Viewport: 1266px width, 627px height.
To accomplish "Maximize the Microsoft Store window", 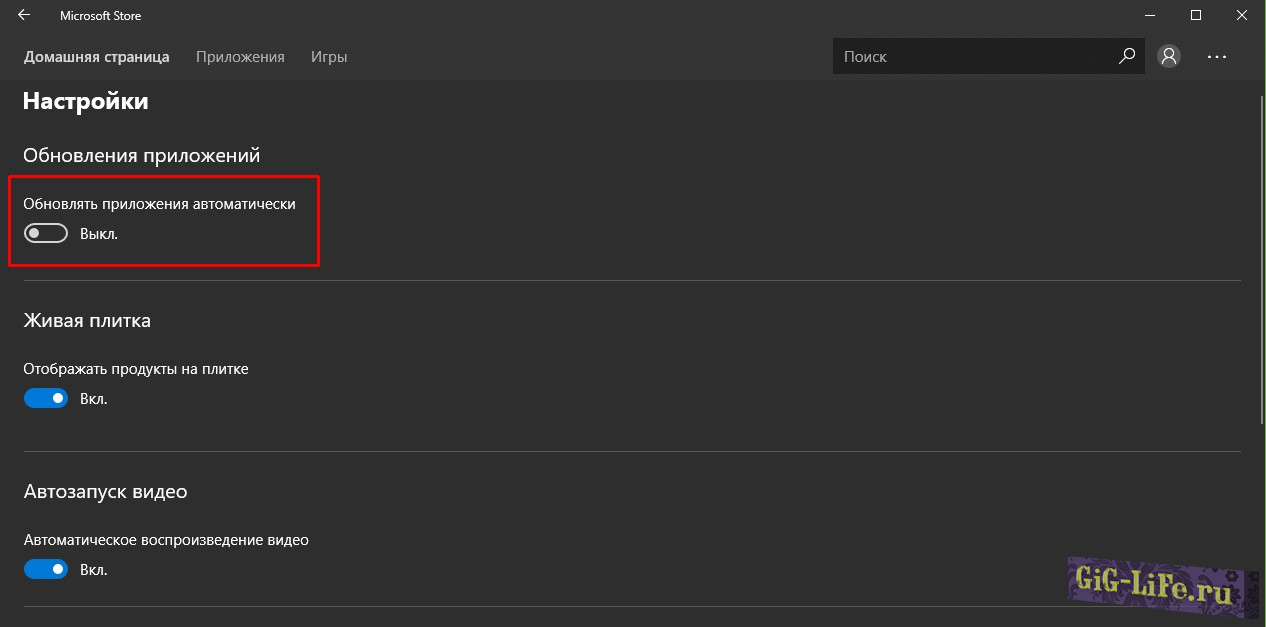I will 1196,16.
